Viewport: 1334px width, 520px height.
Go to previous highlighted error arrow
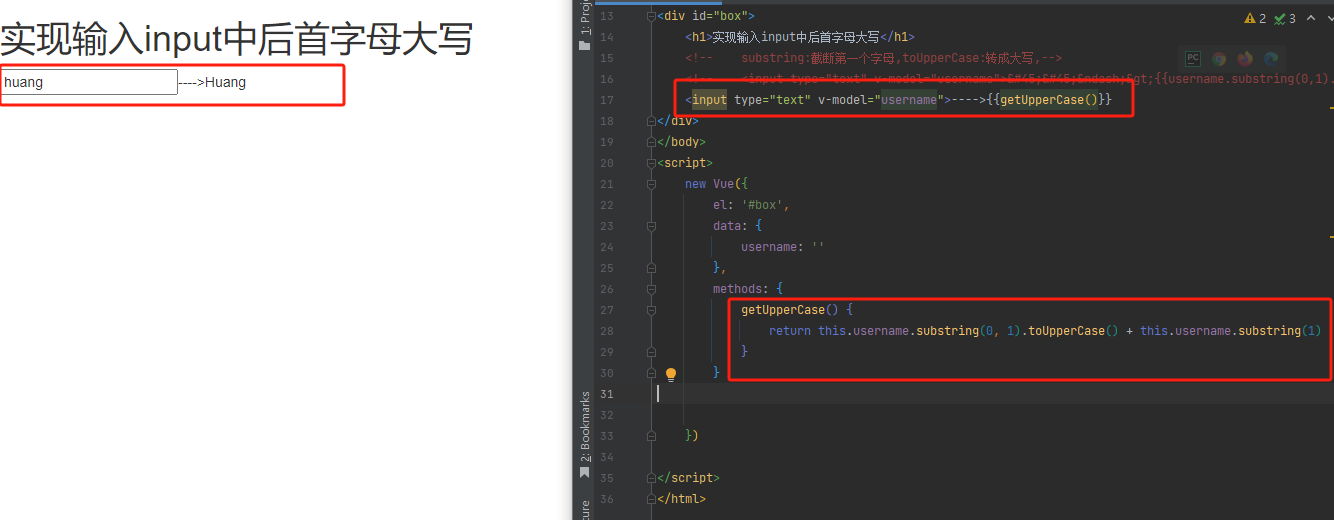pos(1311,18)
